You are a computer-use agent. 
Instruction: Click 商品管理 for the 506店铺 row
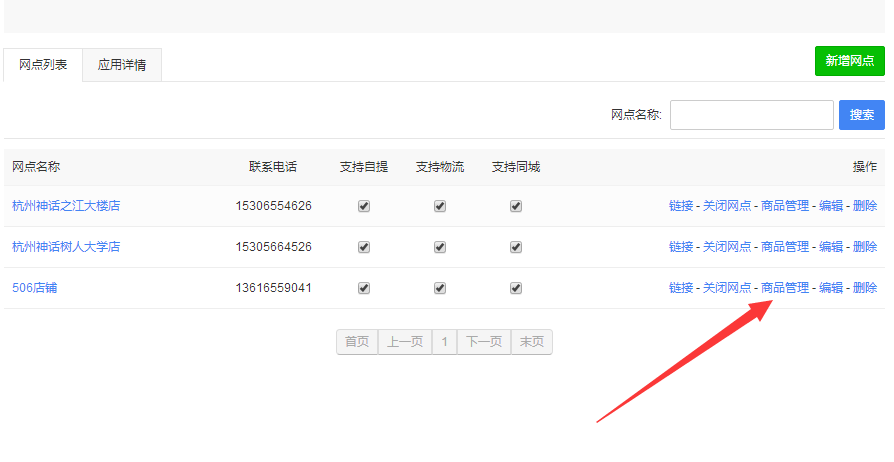coord(784,288)
